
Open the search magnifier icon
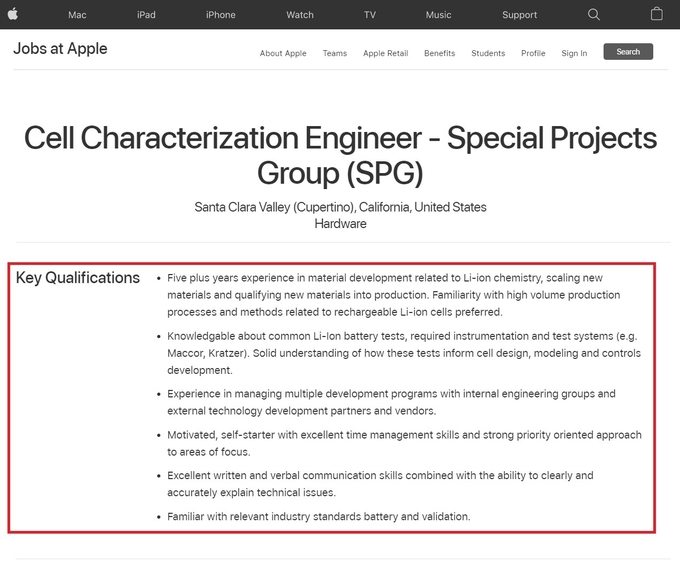coord(594,15)
